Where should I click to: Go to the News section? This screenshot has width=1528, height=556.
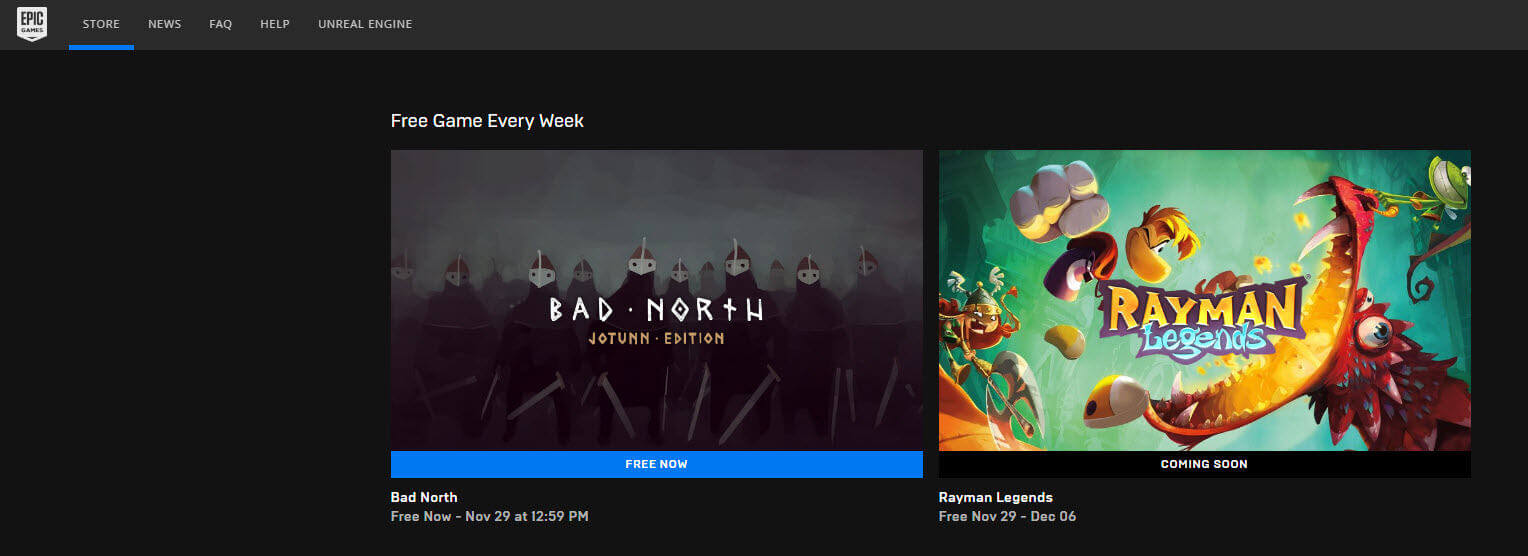tap(164, 24)
